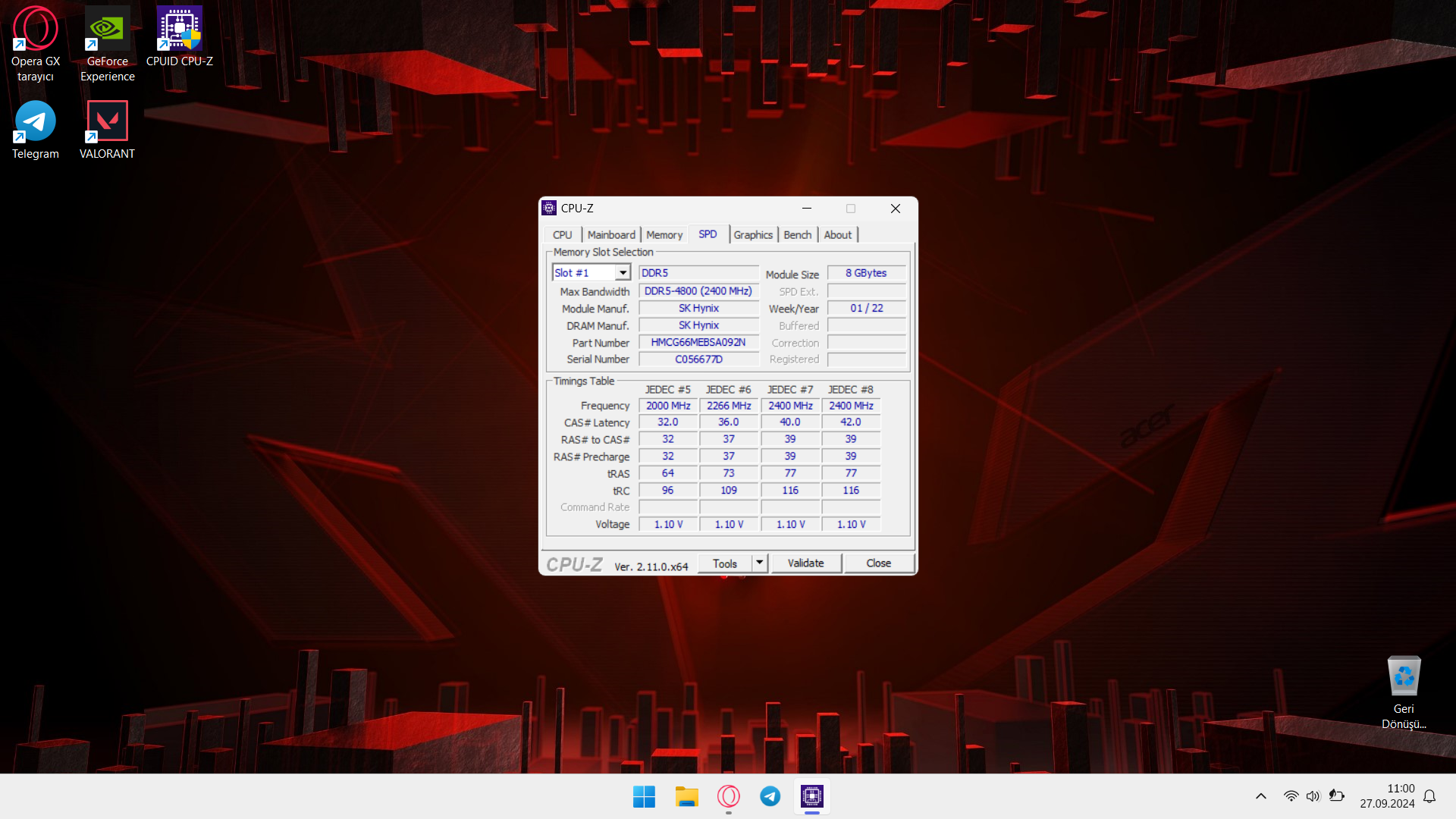Open GeForce Experience desktop icon
The width and height of the screenshot is (1456, 819).
[x=107, y=30]
